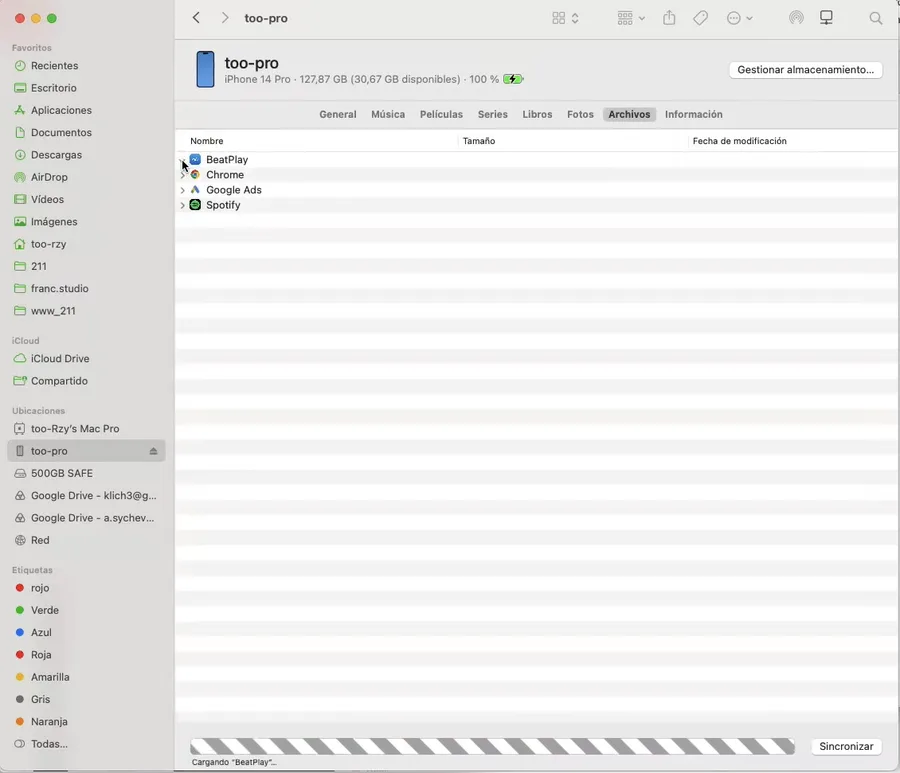Select the Chrome row name
This screenshot has width=900, height=773.
(225, 174)
